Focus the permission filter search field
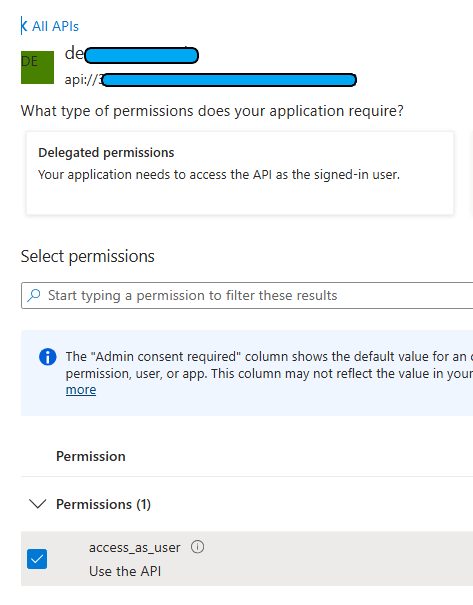Screen dimensions: 473x605 pyautogui.click(x=247, y=295)
